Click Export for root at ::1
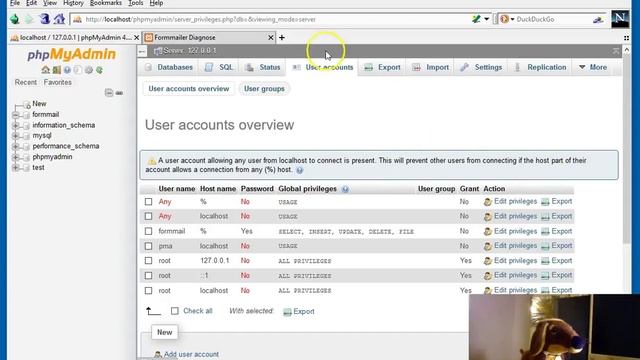This screenshot has width=640, height=360. point(557,276)
